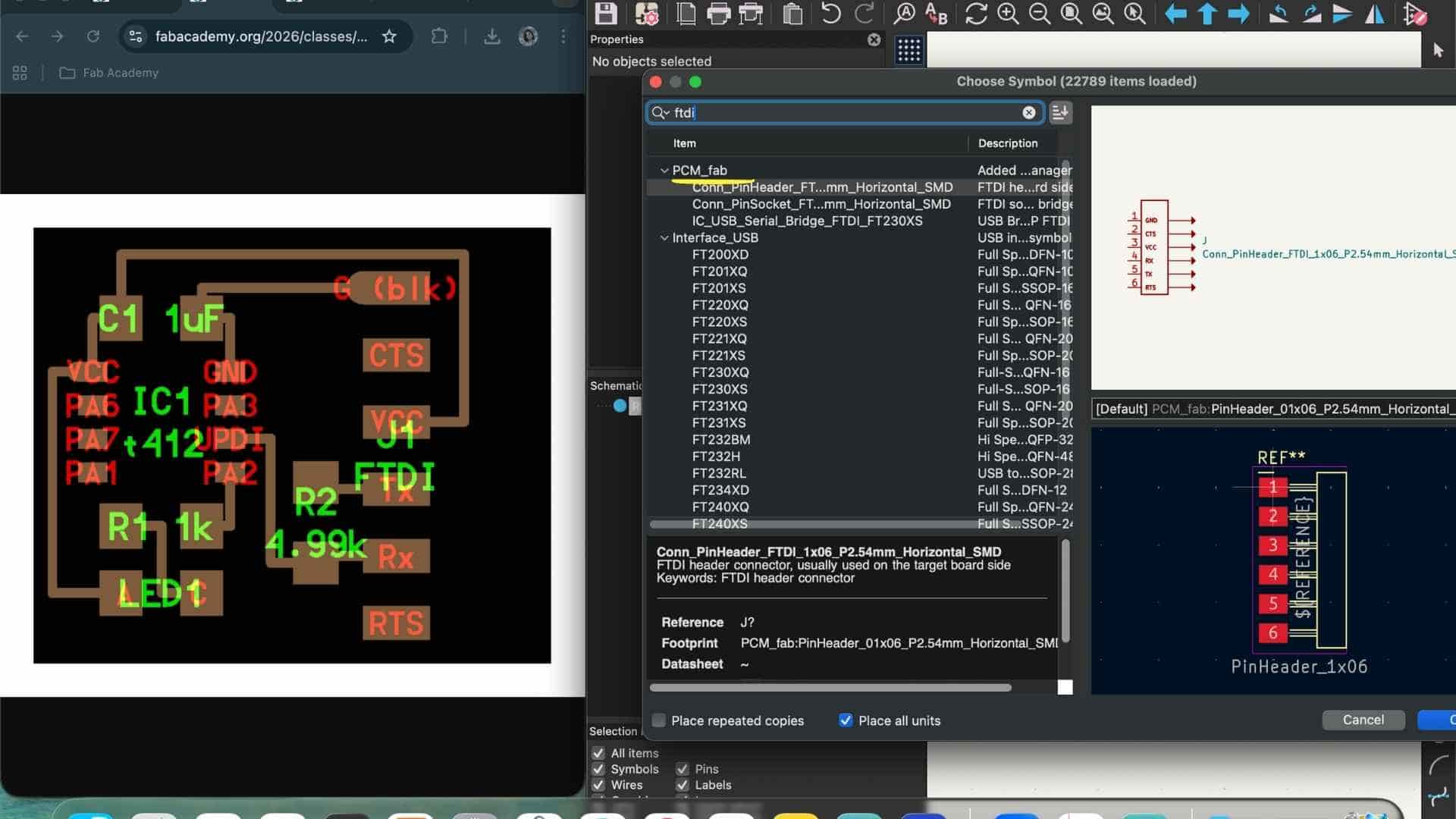The width and height of the screenshot is (1456, 819).
Task: Collapse the Interface_USB library group
Action: pos(664,238)
